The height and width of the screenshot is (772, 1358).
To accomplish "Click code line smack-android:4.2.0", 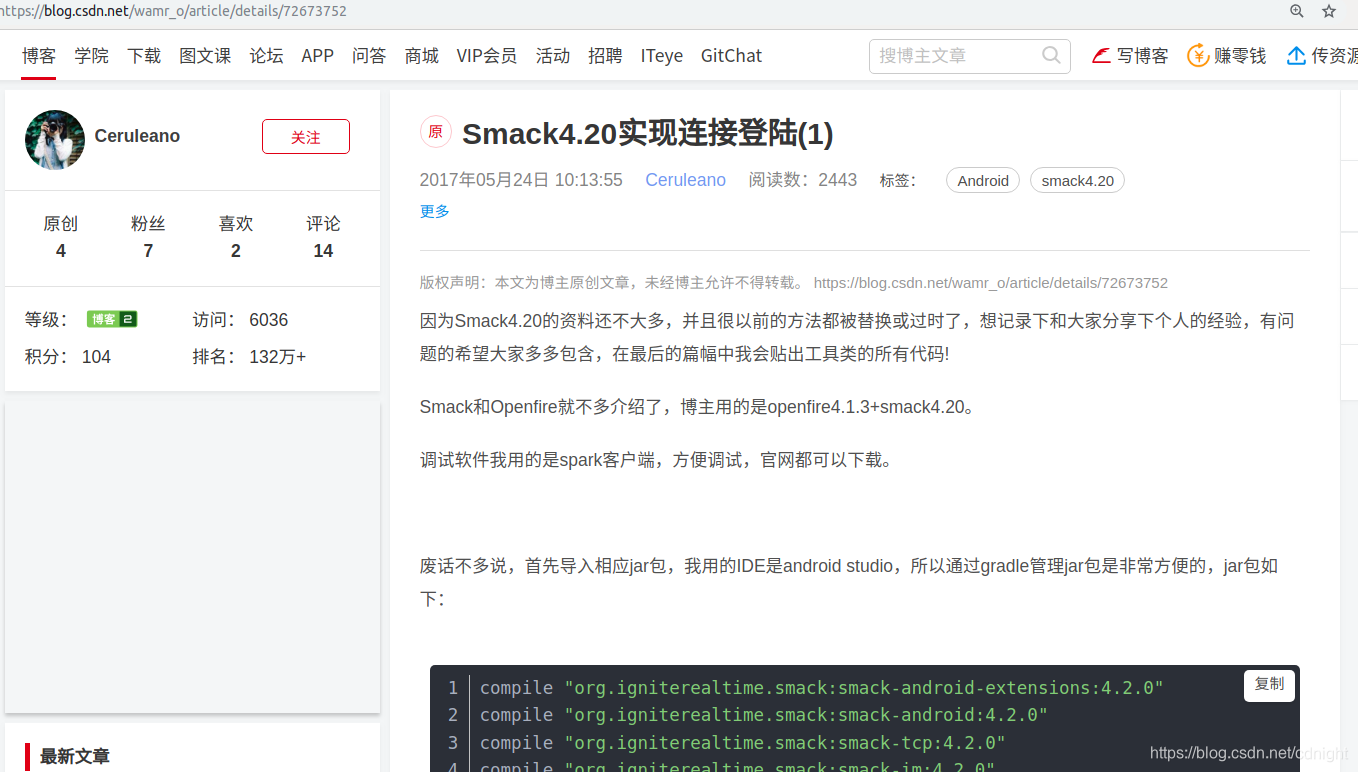I will (x=764, y=715).
